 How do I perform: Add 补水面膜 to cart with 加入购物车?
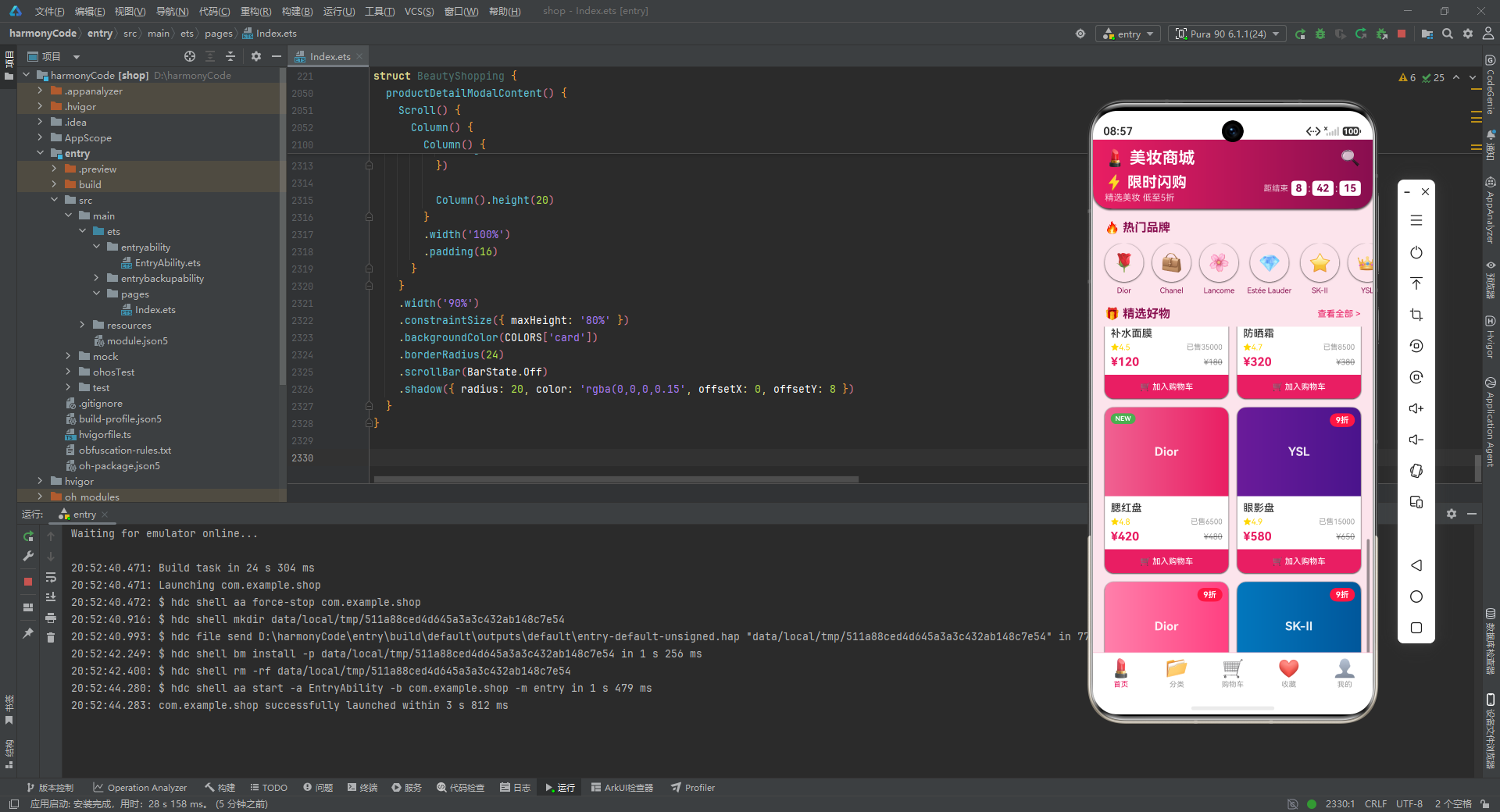(x=1166, y=386)
